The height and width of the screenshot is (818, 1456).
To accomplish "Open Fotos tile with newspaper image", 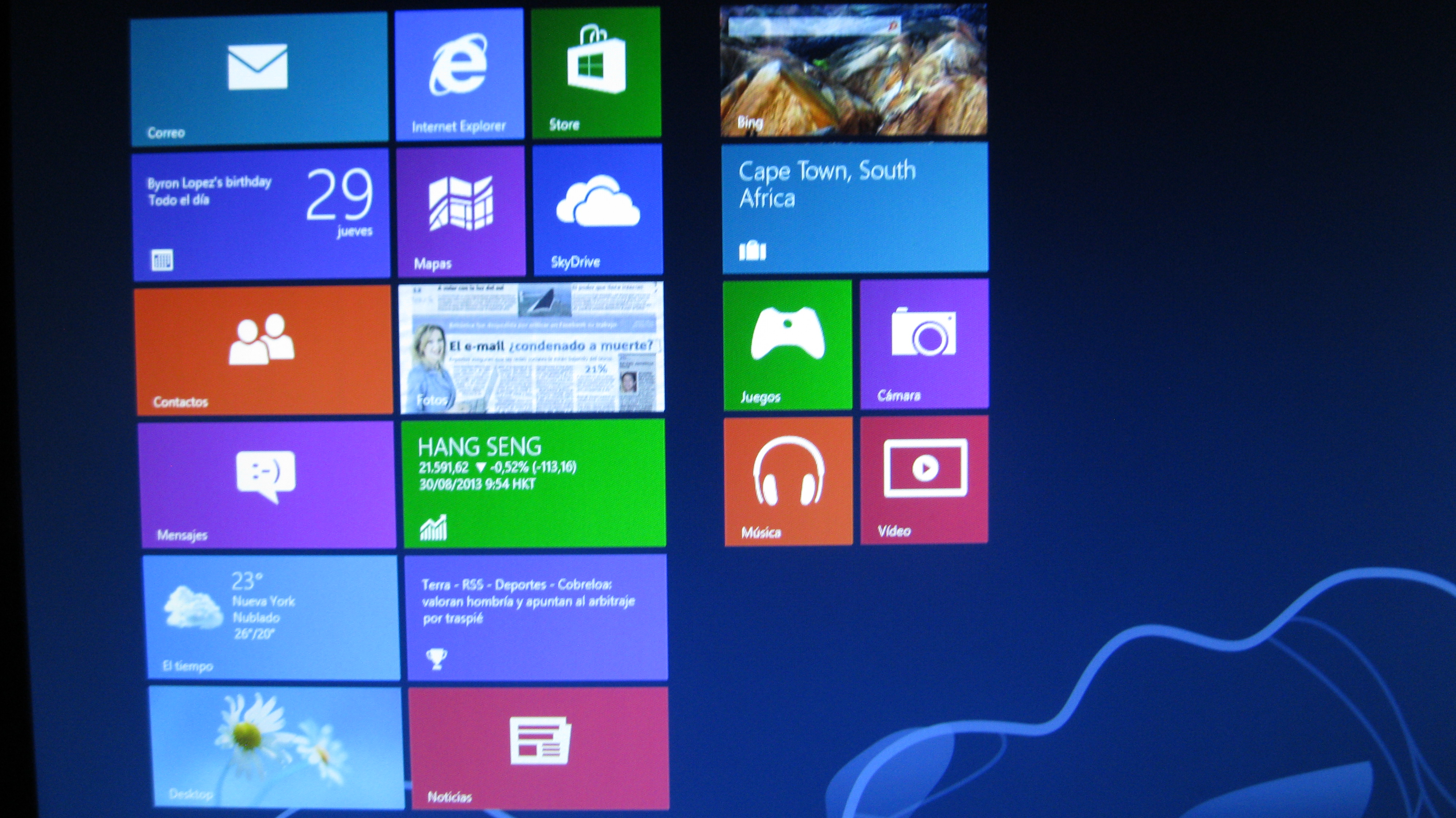I will (532, 348).
